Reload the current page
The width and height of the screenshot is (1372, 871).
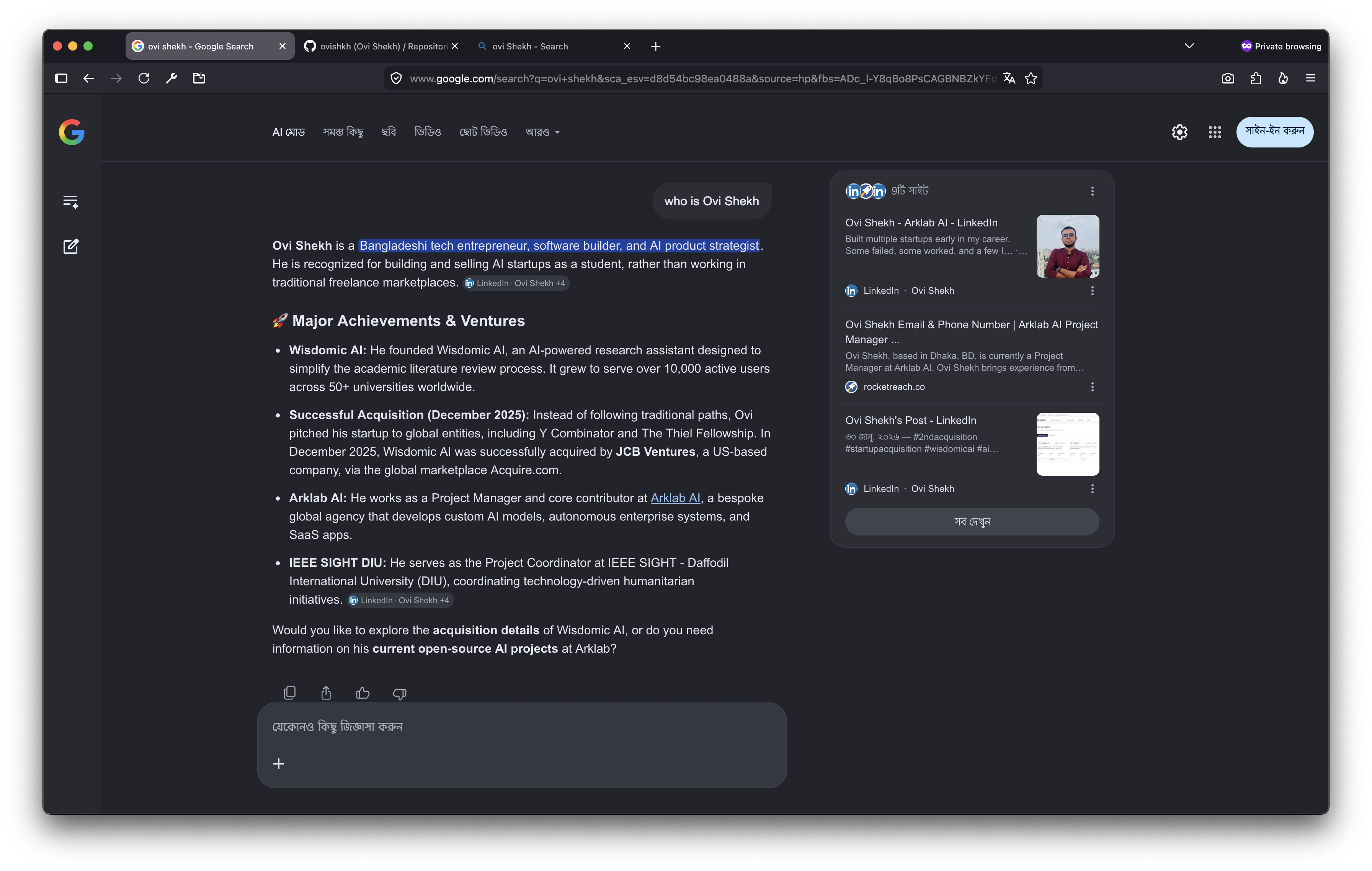click(144, 78)
